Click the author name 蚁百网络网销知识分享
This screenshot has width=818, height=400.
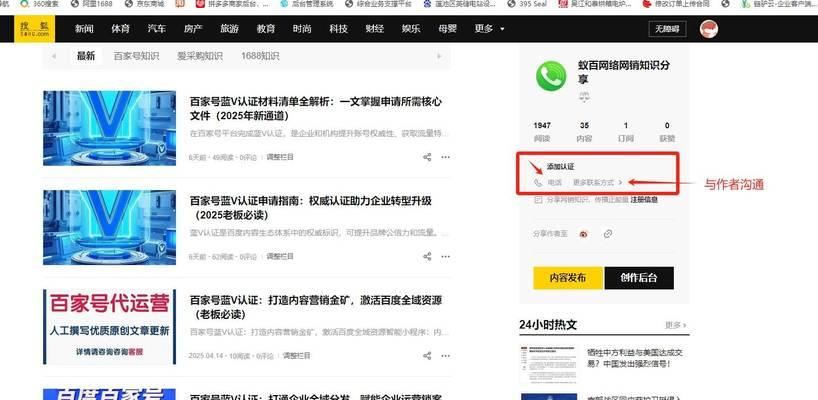click(624, 72)
